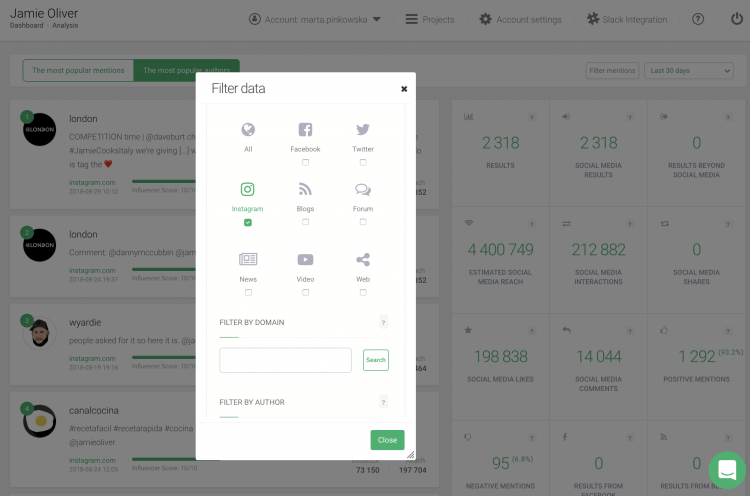Click help icon on Social Media Results tile
The width and height of the screenshot is (750, 496).
click(x=629, y=117)
